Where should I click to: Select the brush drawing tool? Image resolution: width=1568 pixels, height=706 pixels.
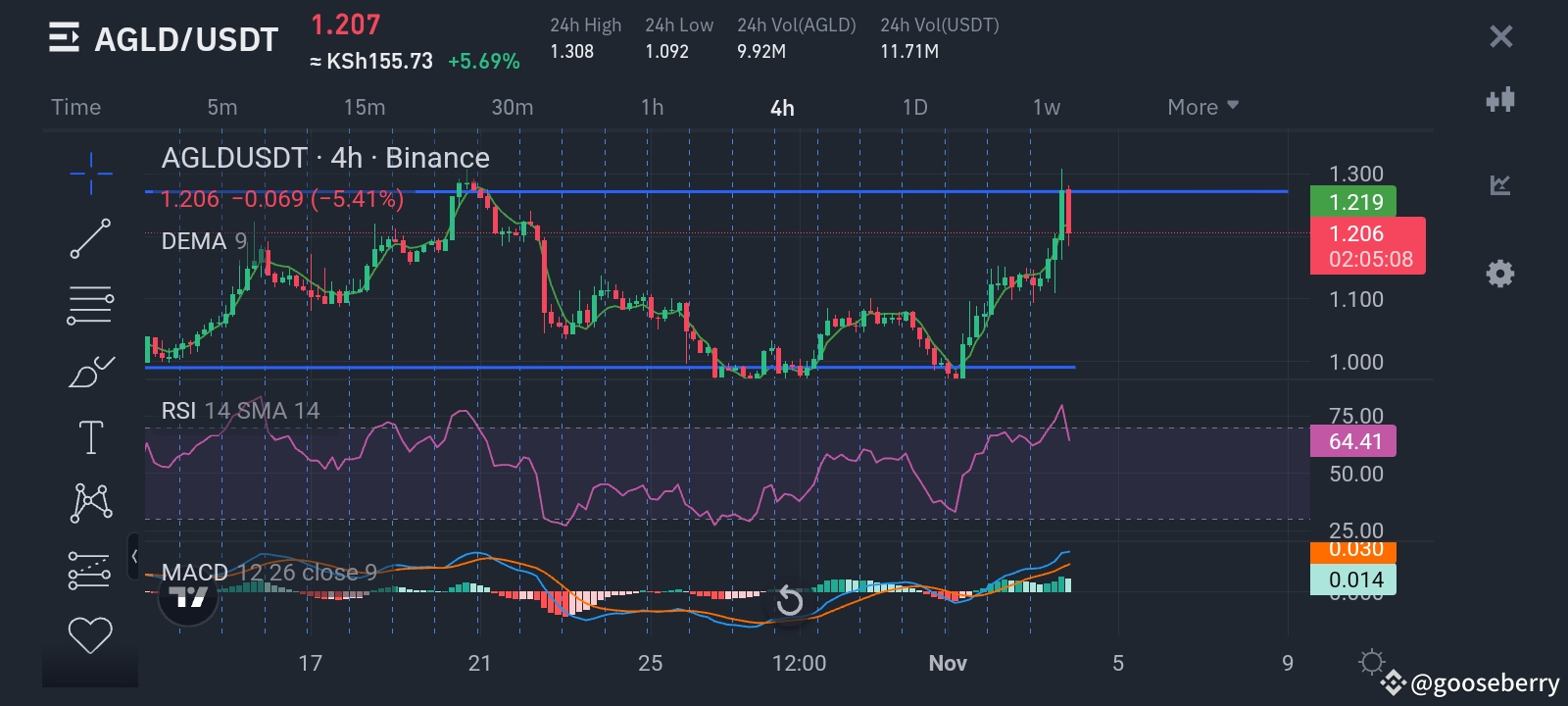coord(90,372)
